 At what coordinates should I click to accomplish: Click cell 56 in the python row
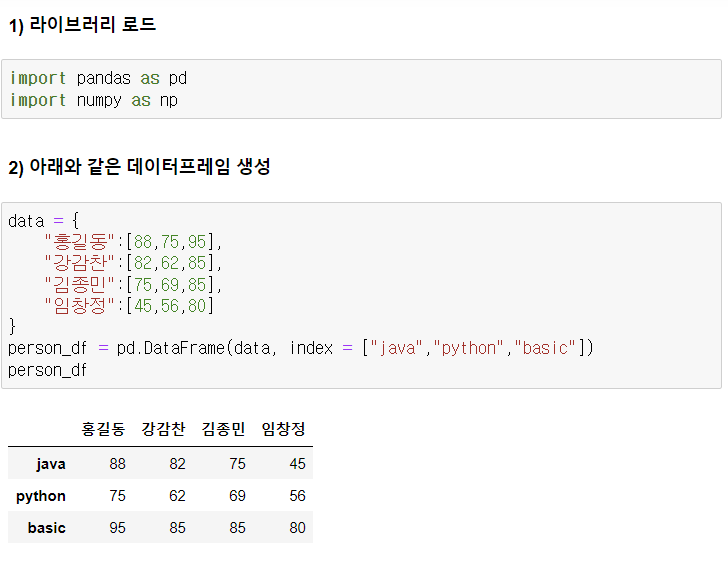298,495
